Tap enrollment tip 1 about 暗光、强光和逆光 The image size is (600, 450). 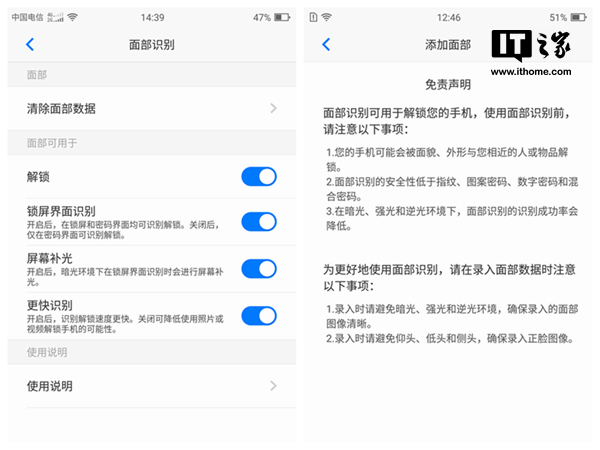452,316
